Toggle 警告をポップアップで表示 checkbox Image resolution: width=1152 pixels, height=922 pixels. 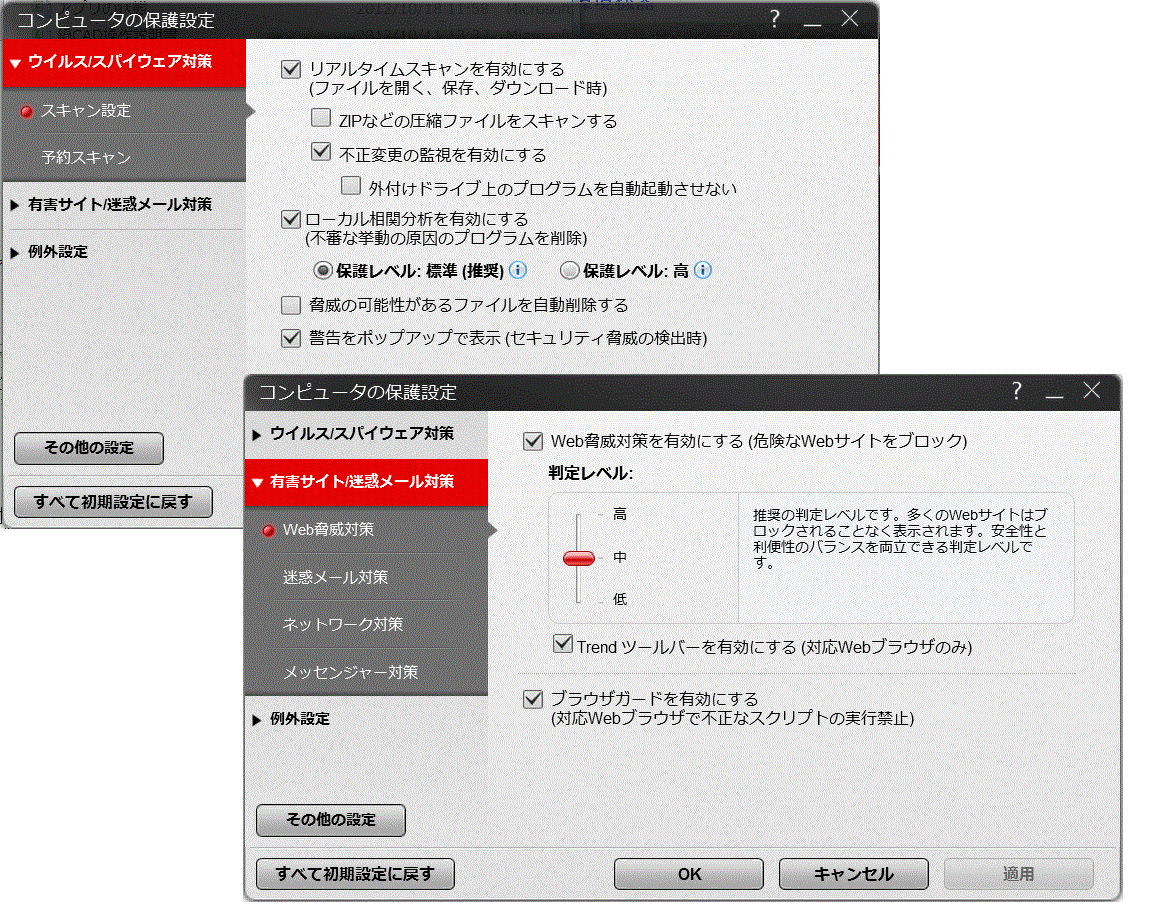pos(291,338)
